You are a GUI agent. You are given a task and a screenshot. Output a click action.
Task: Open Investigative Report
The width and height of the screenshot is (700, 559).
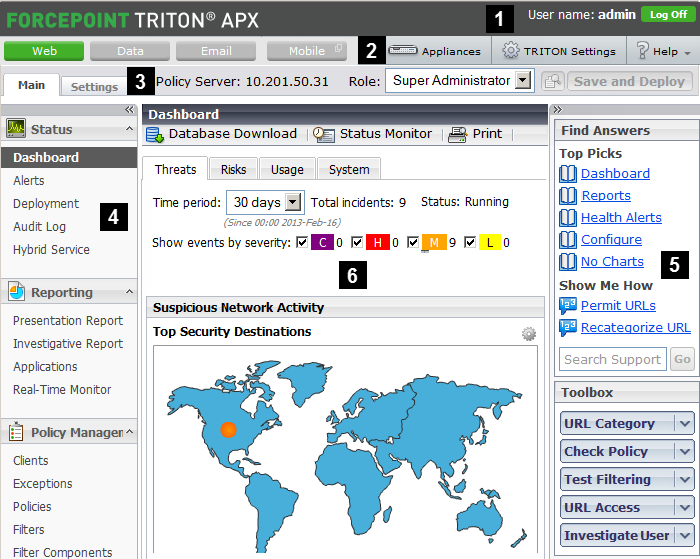tap(68, 343)
